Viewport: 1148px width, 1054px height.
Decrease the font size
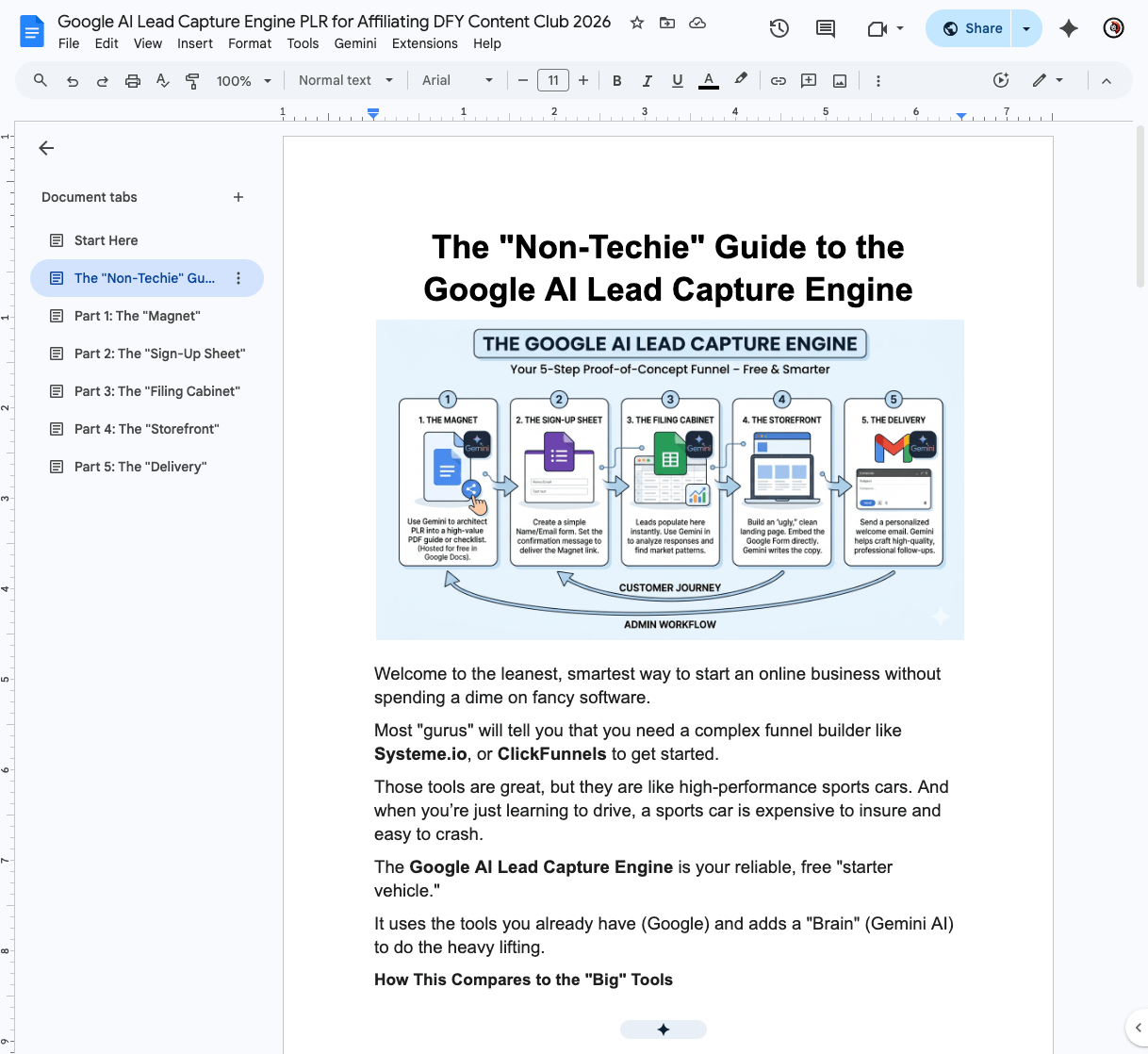523,81
